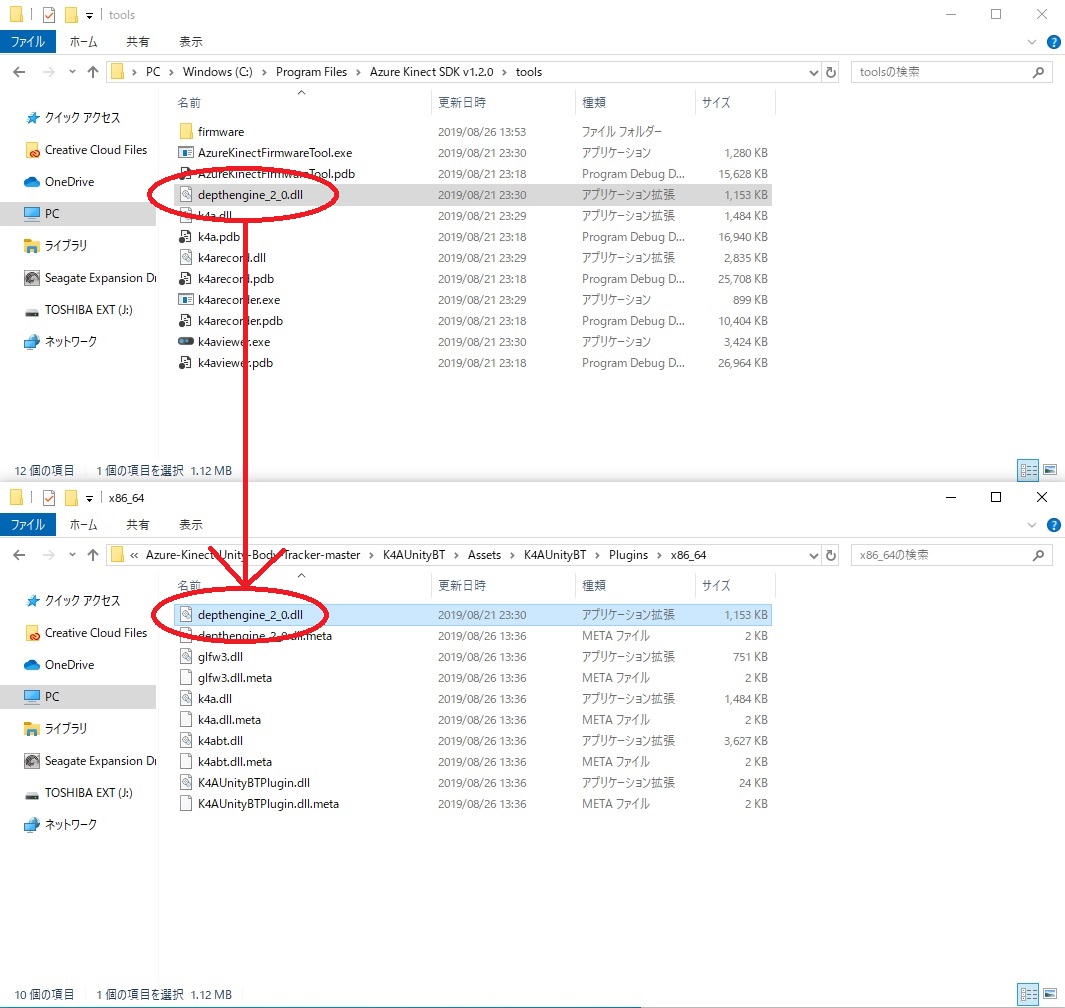Click new folder icon in x86_64 title bar
The image size is (1065, 1008).
[71, 498]
